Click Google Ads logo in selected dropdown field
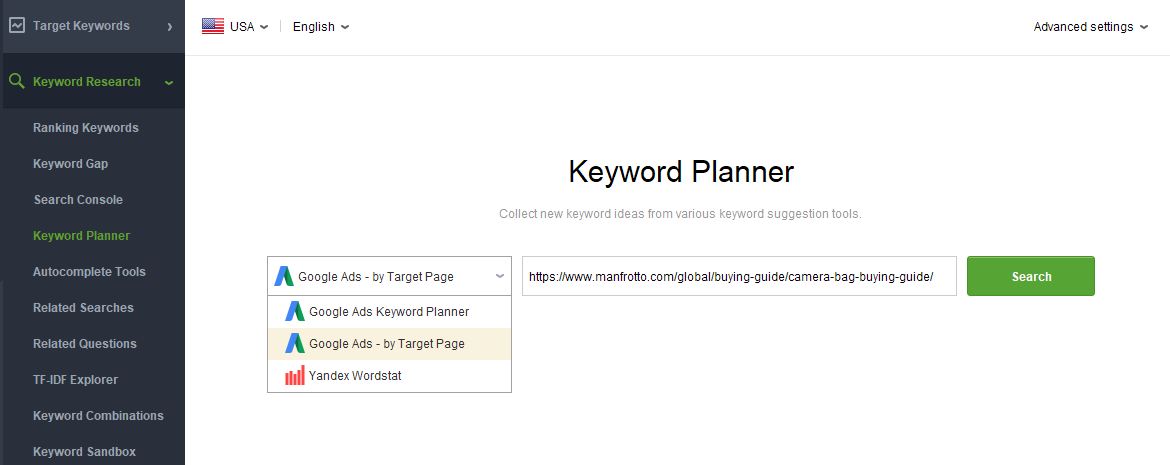This screenshot has width=1170, height=465. [284, 276]
